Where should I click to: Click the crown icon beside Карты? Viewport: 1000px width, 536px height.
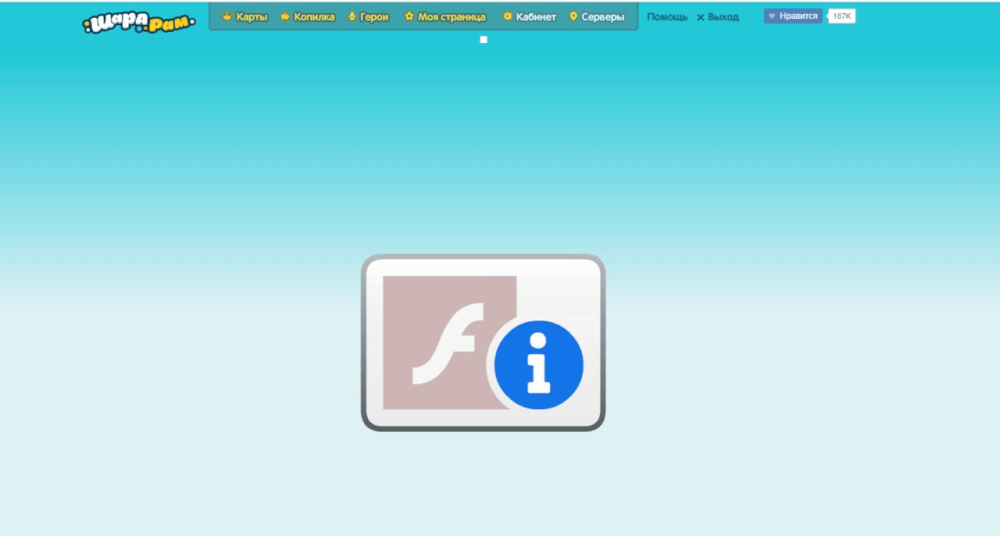tap(227, 17)
